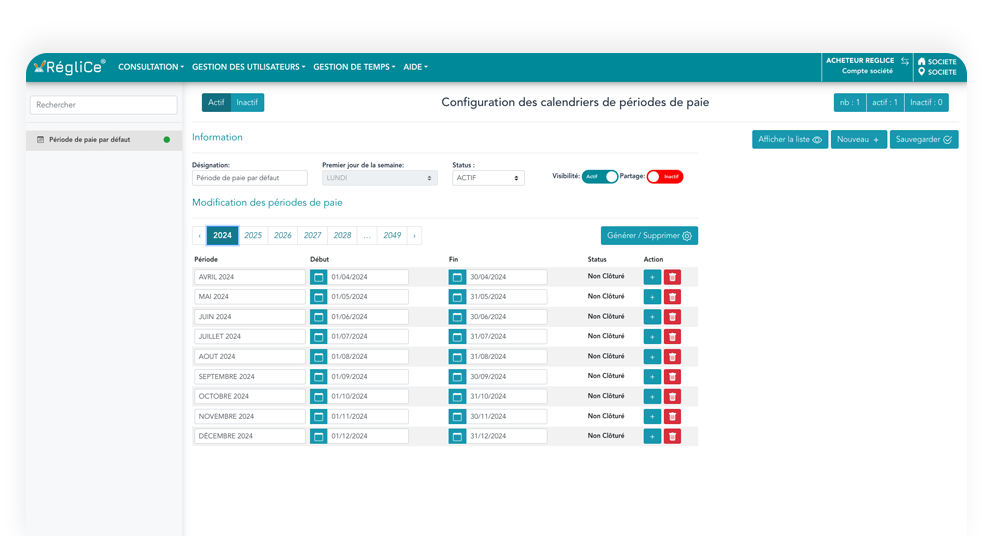Click the Sauvegarder button
1000x536 pixels.
924,139
